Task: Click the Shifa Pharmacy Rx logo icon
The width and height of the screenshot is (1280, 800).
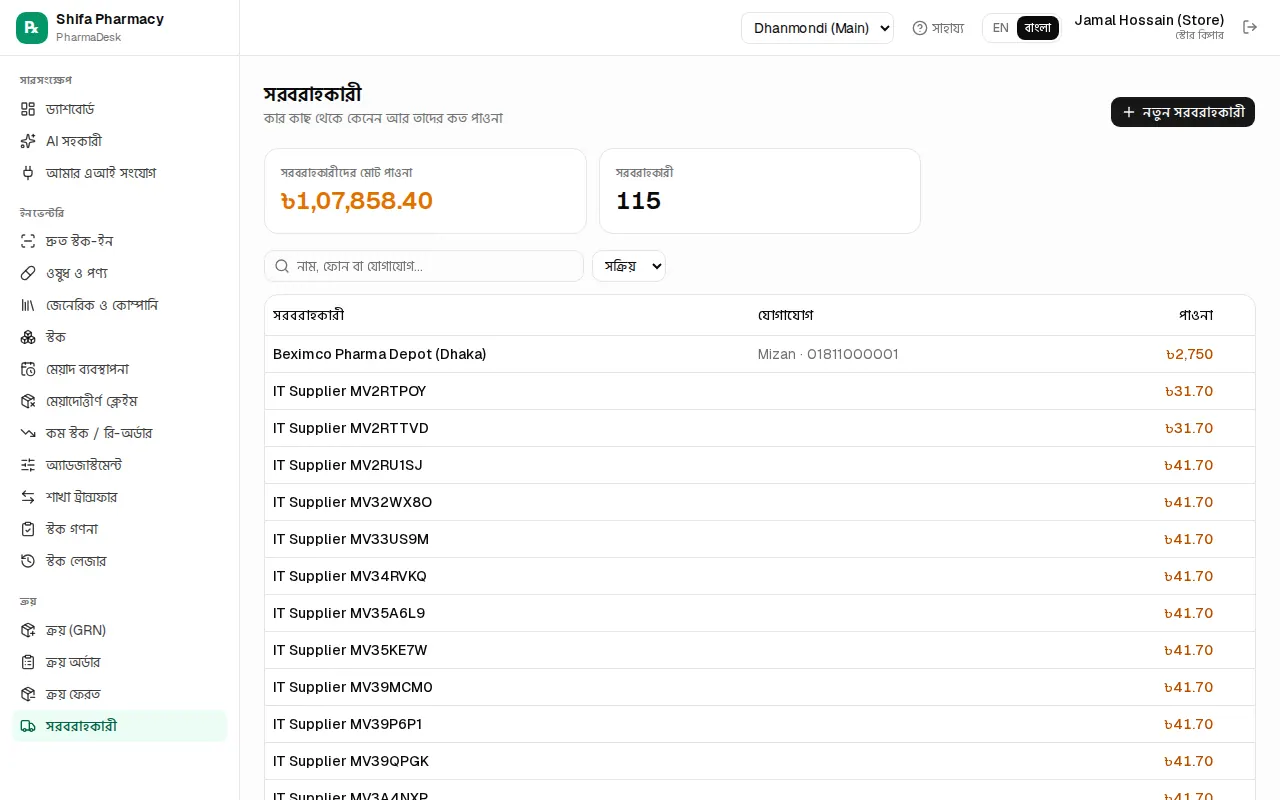Action: [x=32, y=28]
